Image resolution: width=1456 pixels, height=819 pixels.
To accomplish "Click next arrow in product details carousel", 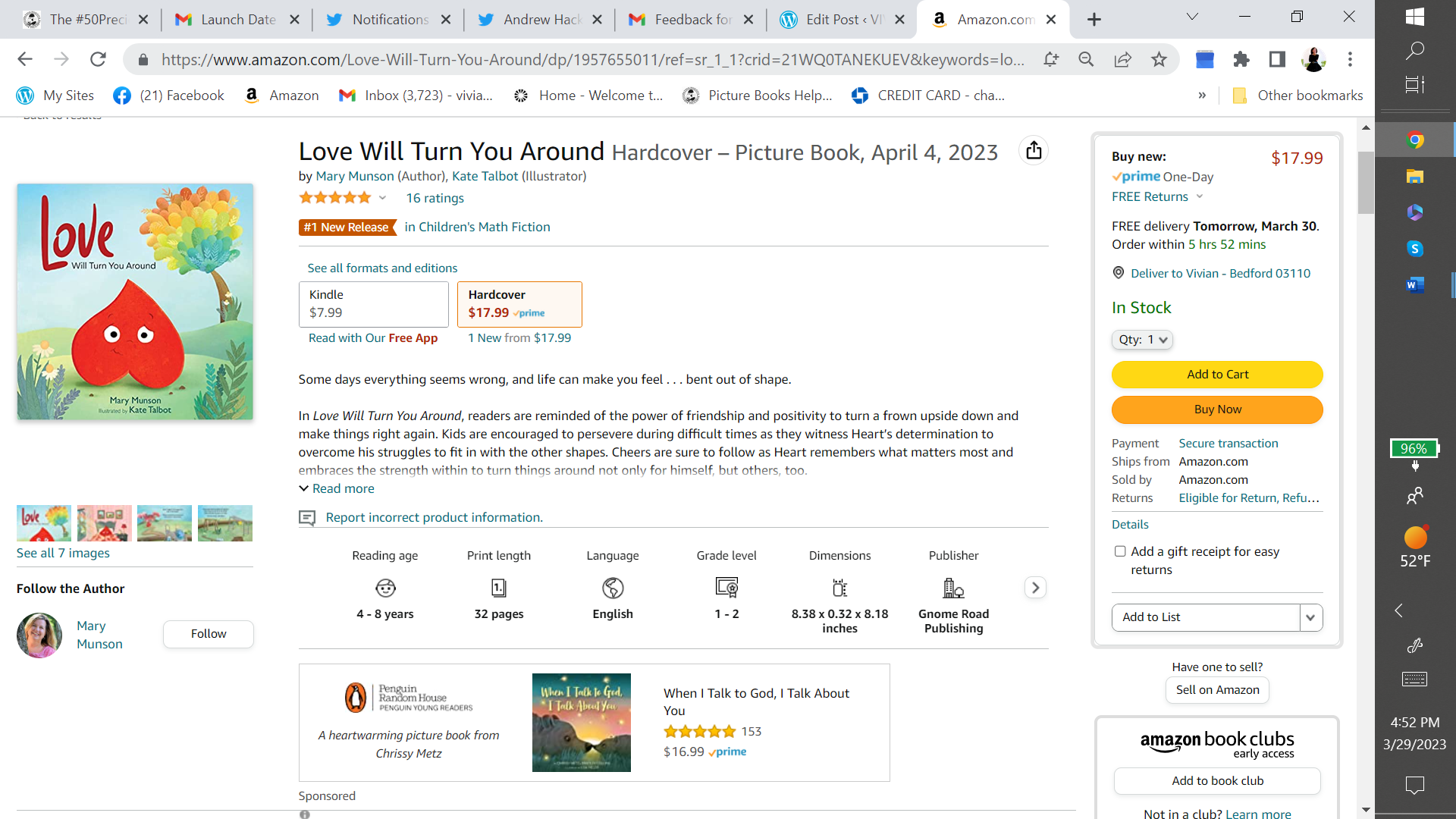I will tap(1035, 588).
